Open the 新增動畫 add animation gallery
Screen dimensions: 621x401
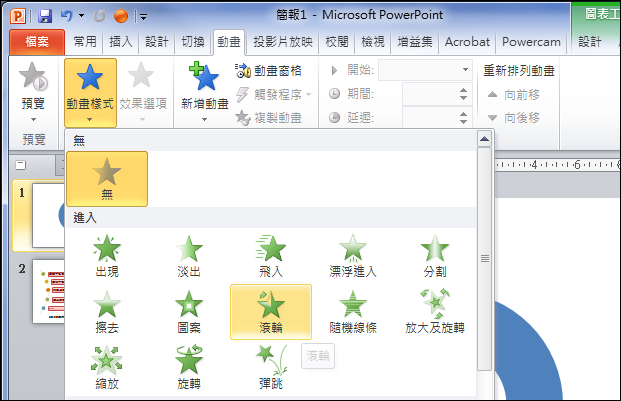point(205,92)
